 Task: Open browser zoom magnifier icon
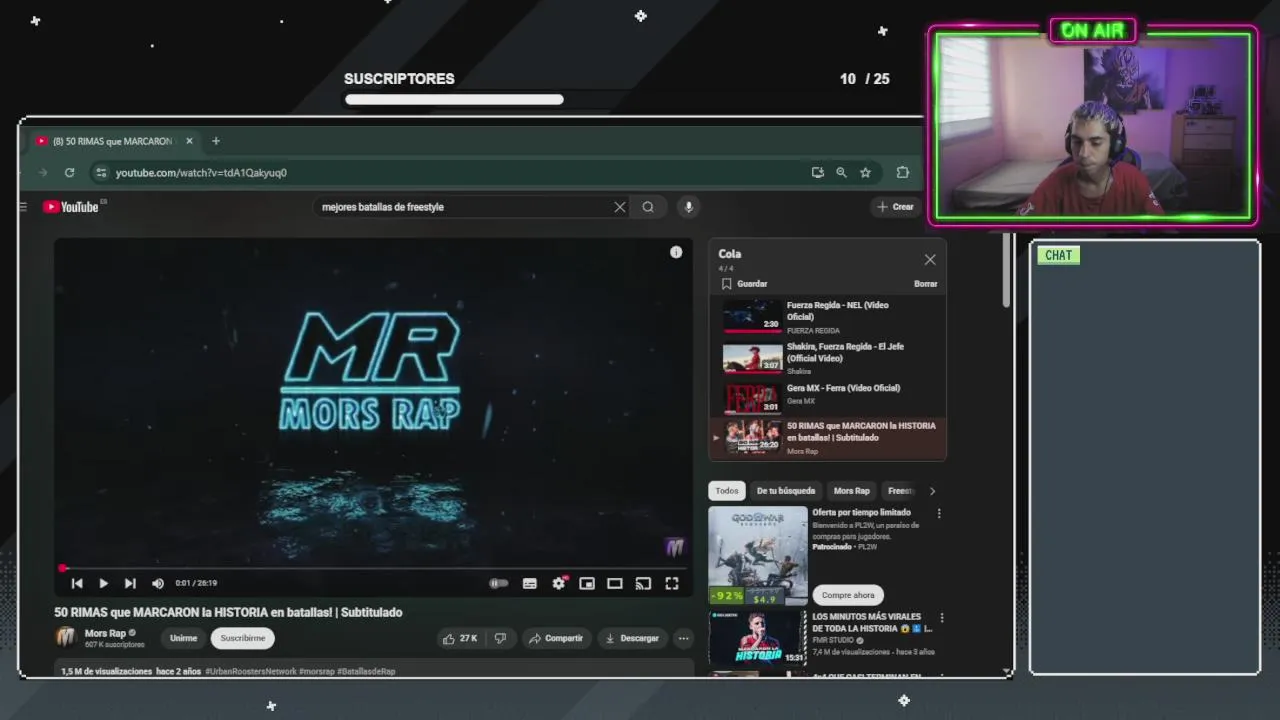coord(841,173)
